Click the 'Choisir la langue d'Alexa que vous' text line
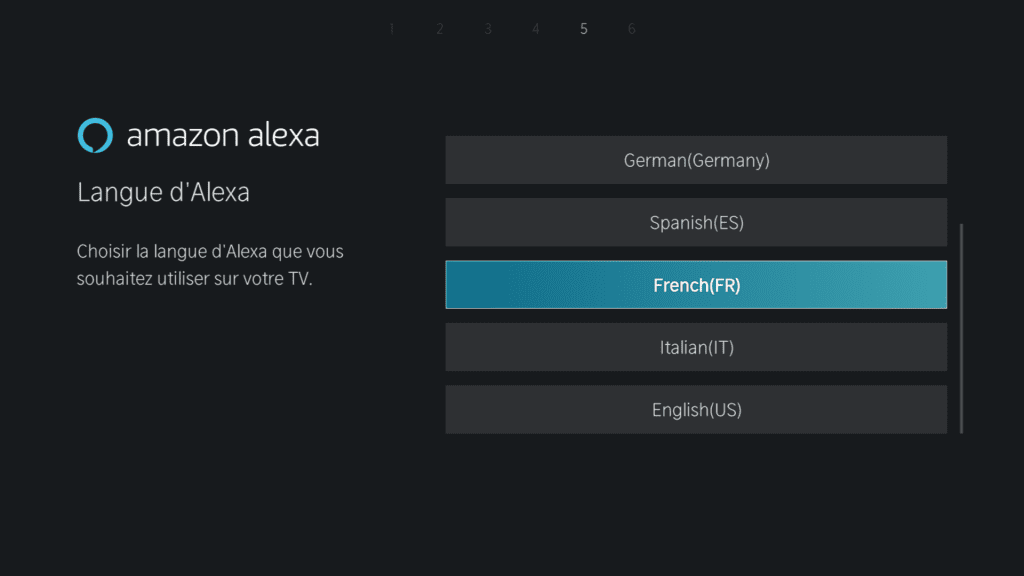1024x576 pixels. click(209, 251)
